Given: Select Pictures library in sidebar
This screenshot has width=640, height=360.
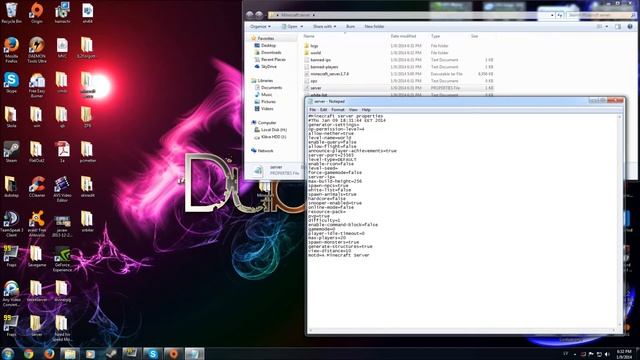Looking at the screenshot, I should tap(268, 101).
